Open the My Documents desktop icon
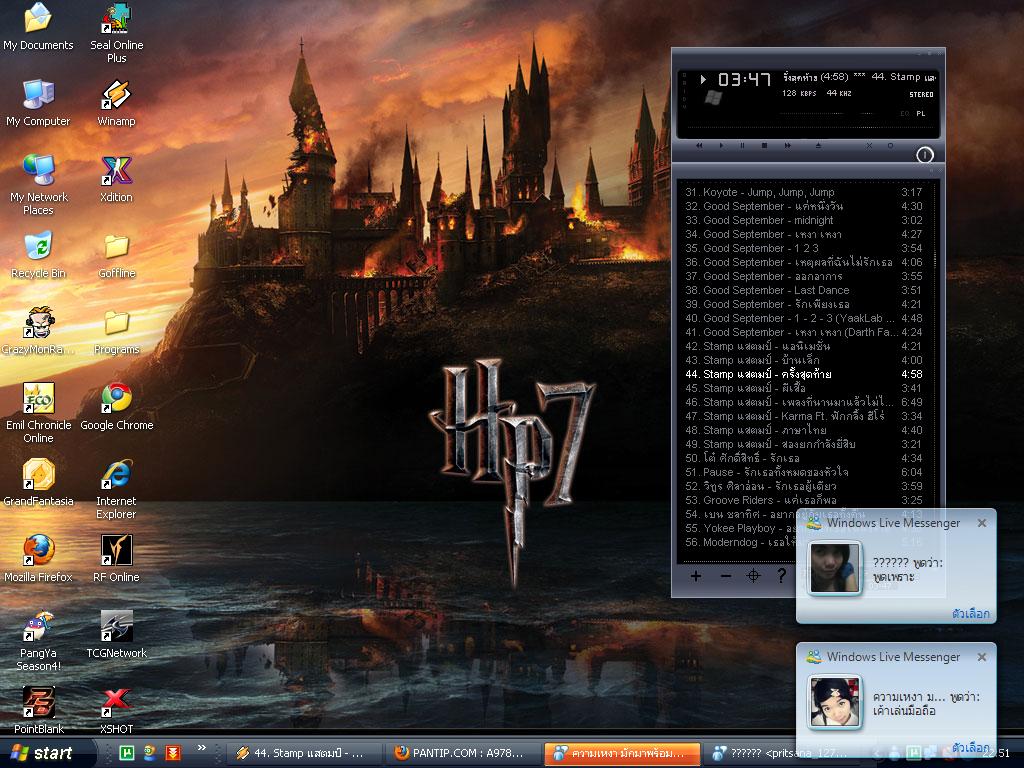 click(38, 27)
